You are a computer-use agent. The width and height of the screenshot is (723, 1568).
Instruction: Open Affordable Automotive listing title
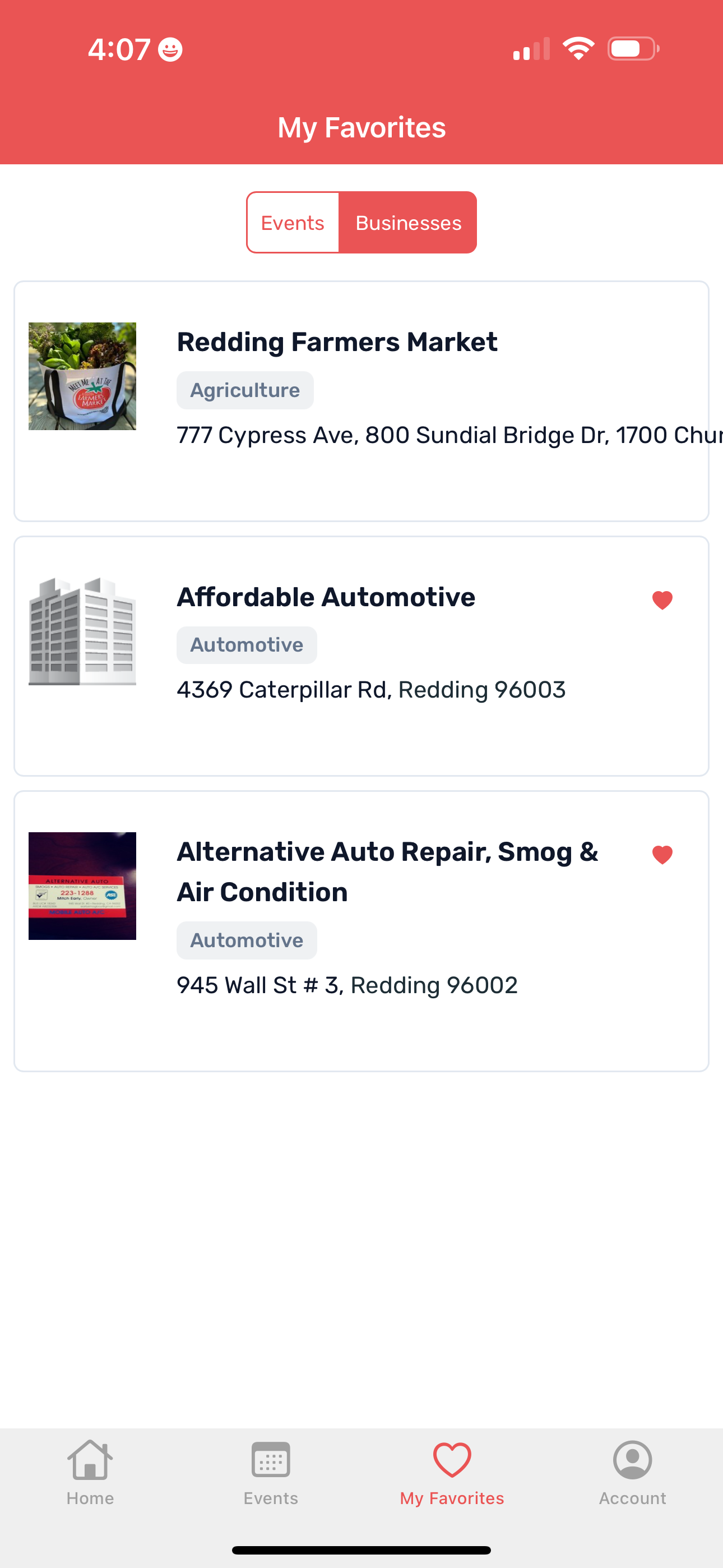[x=326, y=597]
